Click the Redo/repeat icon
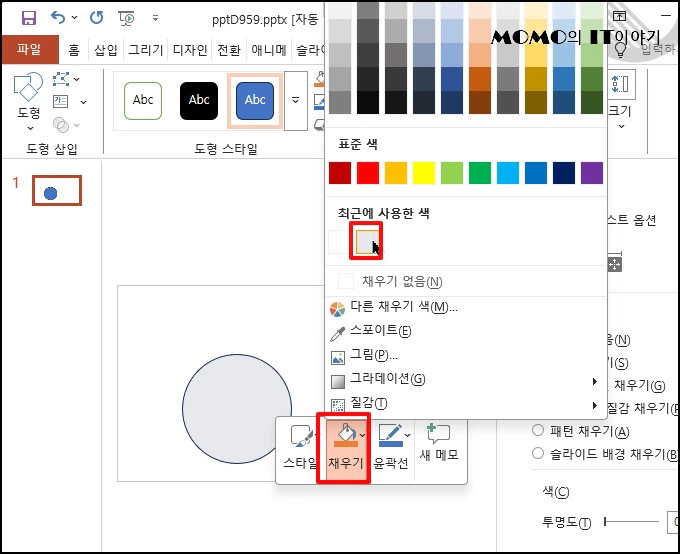Viewport: 680px width, 554px height. (96, 17)
